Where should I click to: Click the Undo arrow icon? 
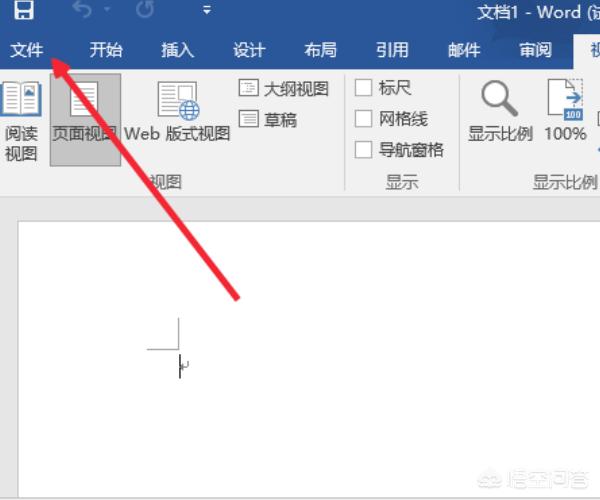pyautogui.click(x=82, y=10)
